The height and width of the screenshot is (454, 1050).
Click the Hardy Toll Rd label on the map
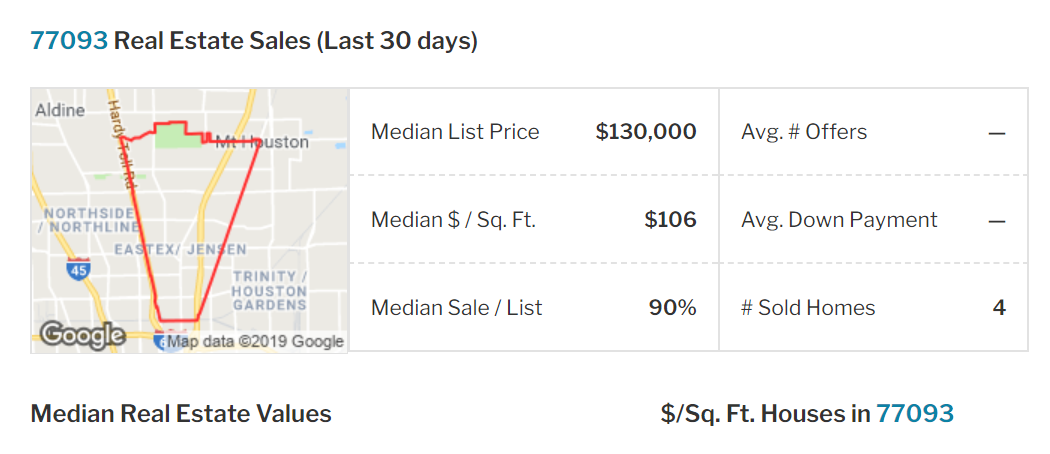[x=122, y=141]
